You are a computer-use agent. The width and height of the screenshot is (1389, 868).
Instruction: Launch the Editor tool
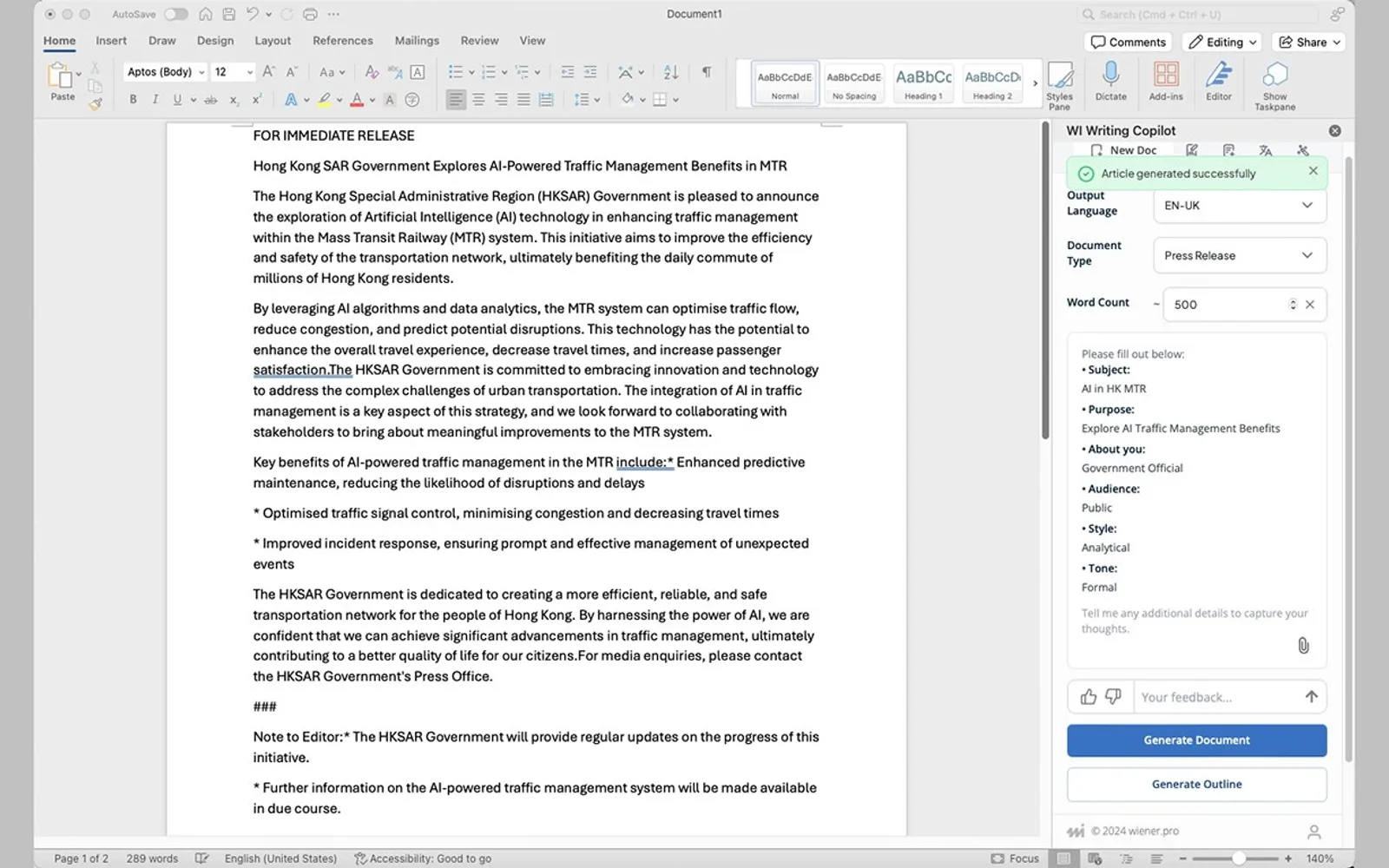point(1219,82)
